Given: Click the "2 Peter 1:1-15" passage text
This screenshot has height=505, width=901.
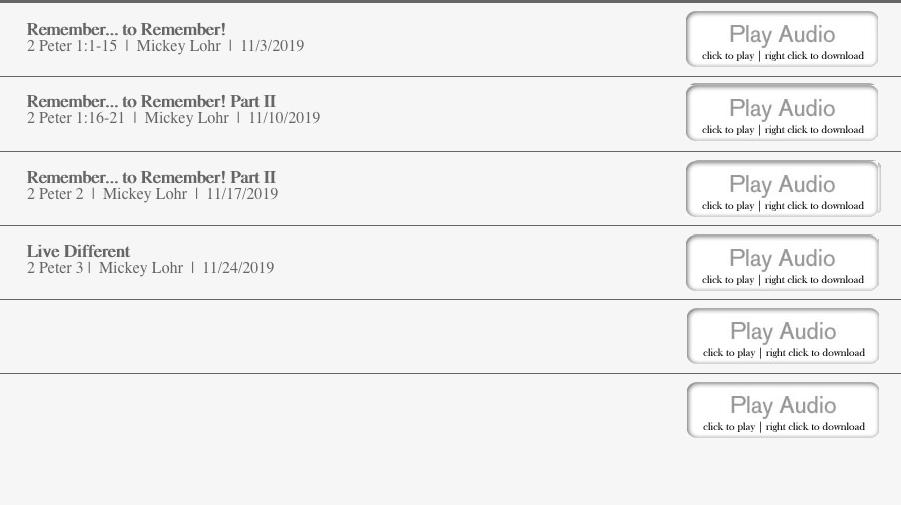Looking at the screenshot, I should coord(72,46).
